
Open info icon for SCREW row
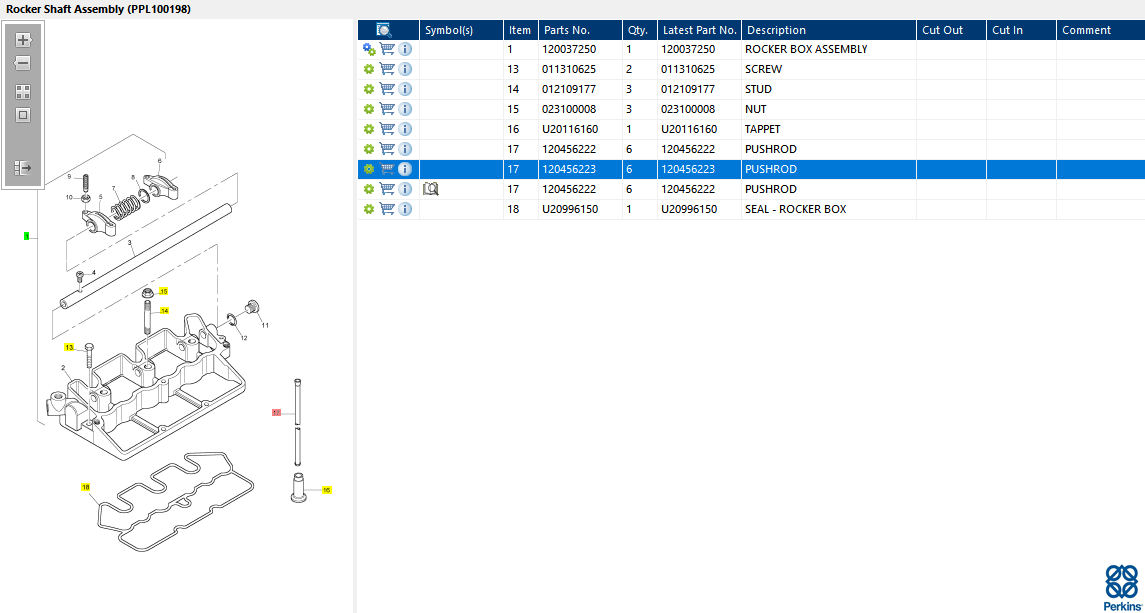405,69
